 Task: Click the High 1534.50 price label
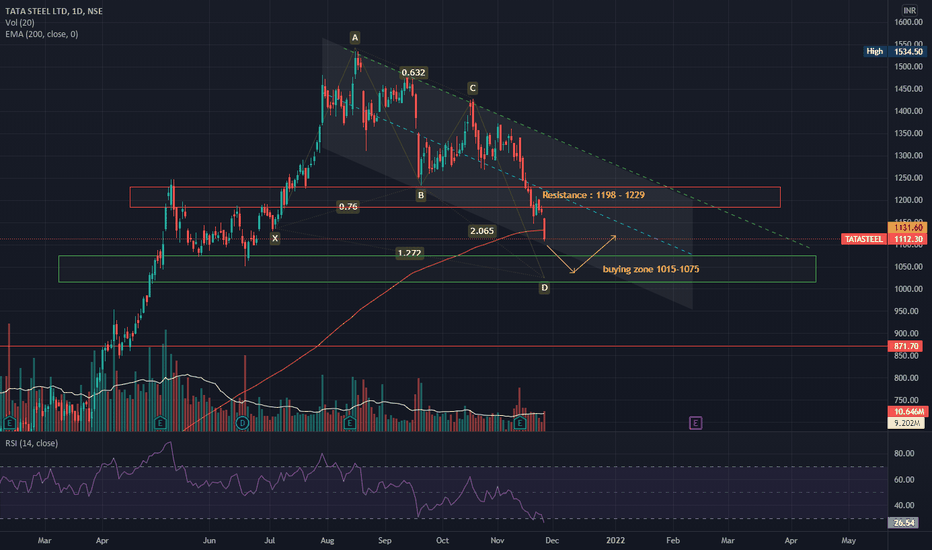895,52
